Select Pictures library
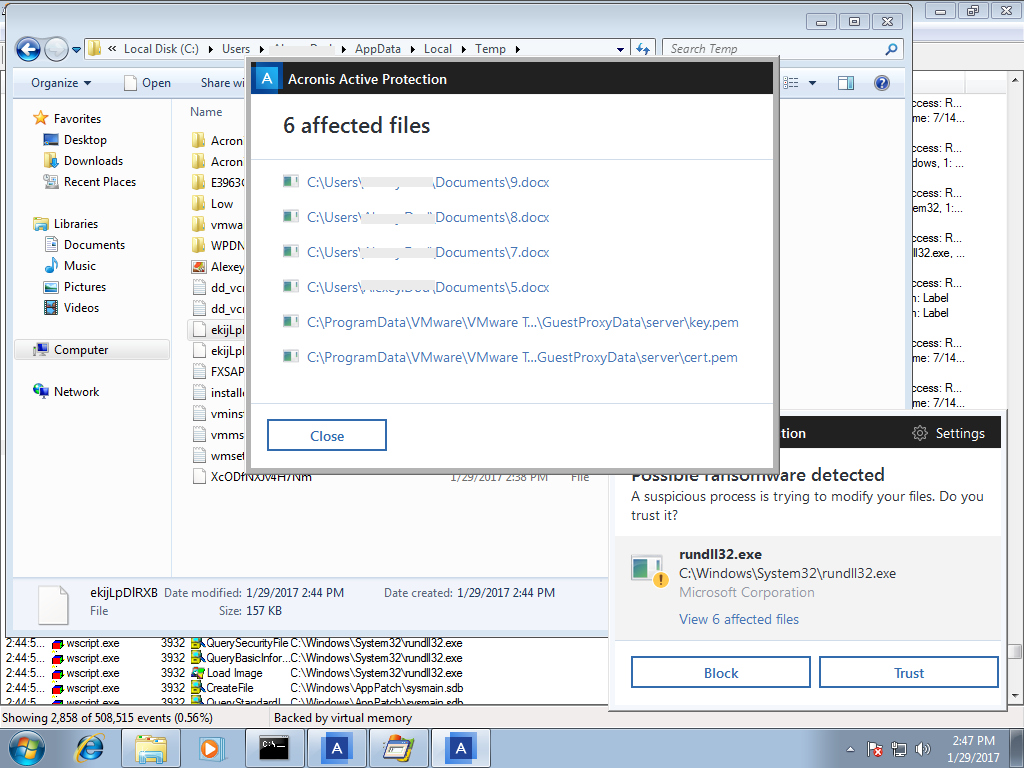The width and height of the screenshot is (1024, 768). [74, 287]
